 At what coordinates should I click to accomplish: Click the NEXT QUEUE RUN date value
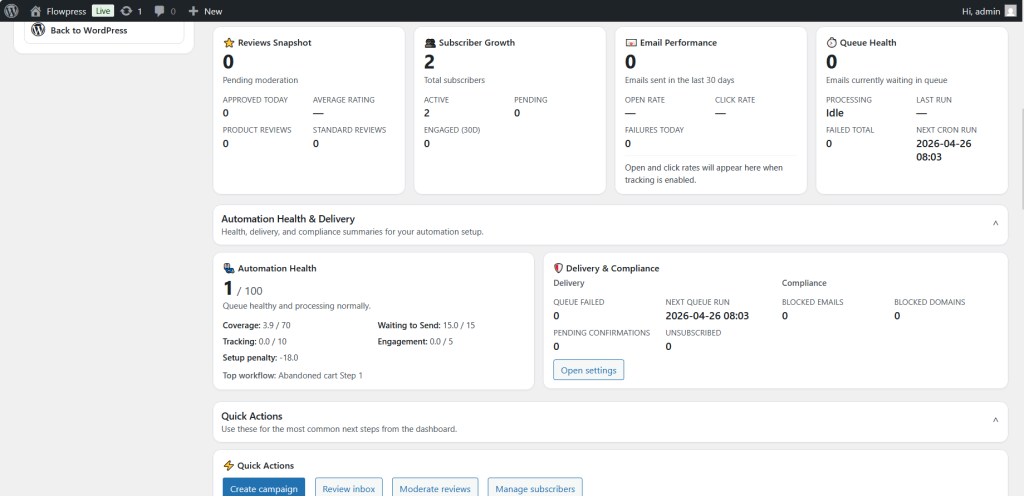coord(707,316)
